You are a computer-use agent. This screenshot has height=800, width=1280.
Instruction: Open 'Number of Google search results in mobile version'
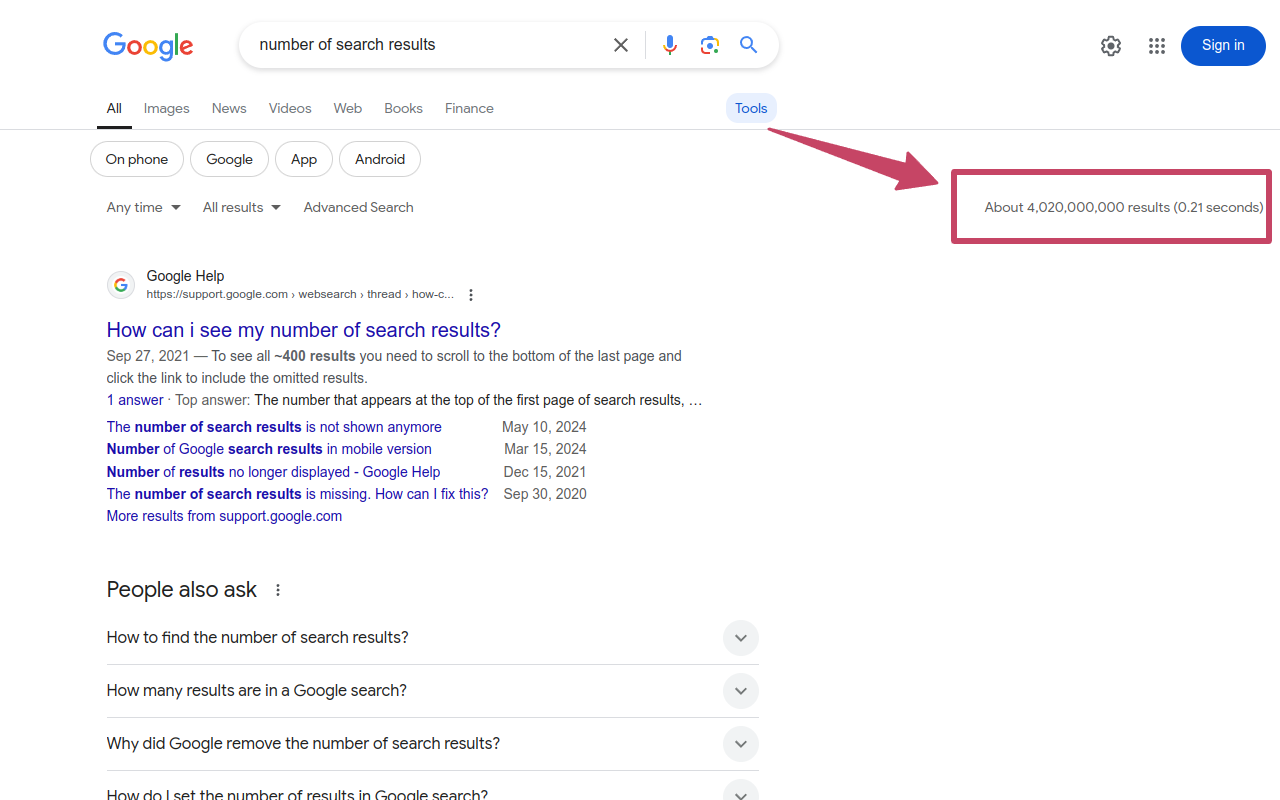(269, 449)
